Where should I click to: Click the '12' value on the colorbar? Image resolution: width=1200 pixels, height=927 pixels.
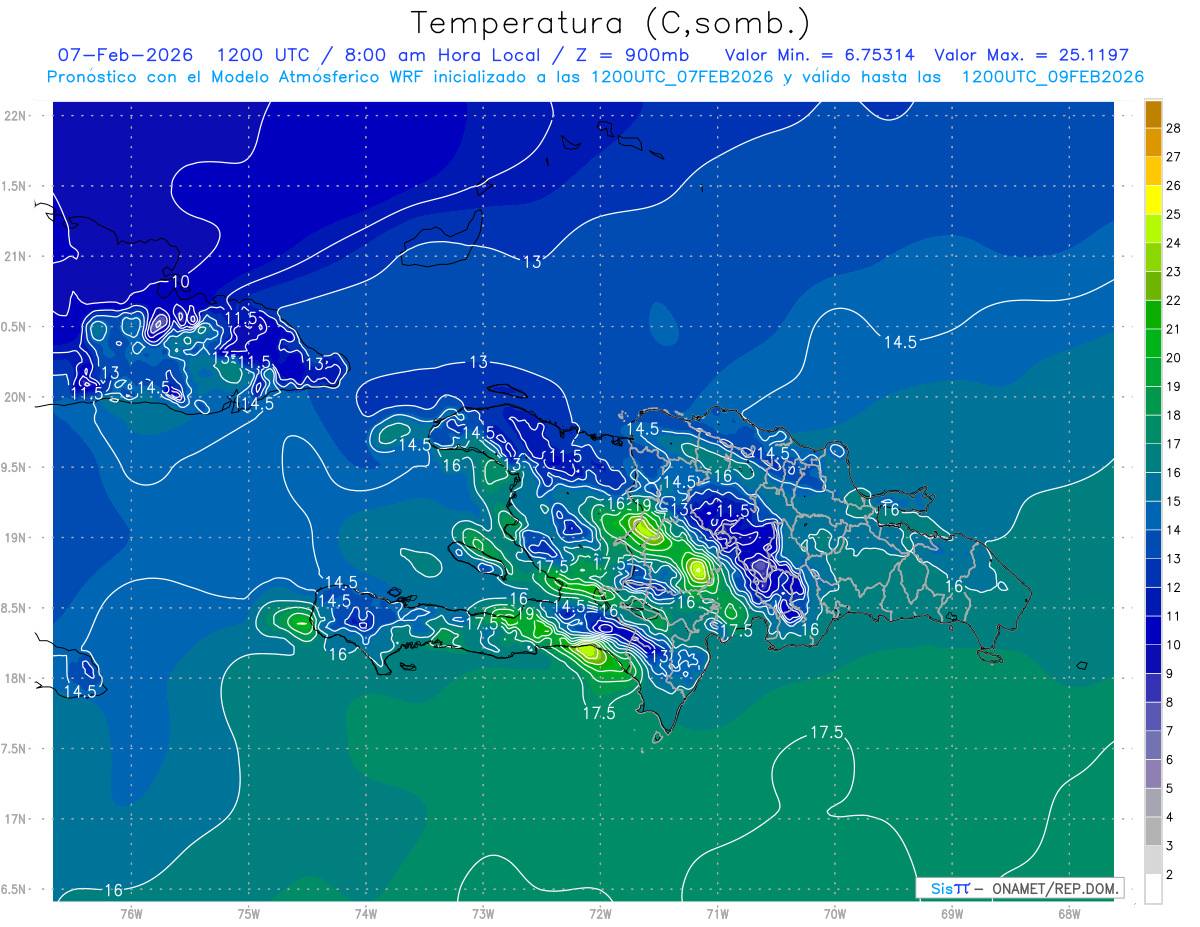pos(1174,587)
